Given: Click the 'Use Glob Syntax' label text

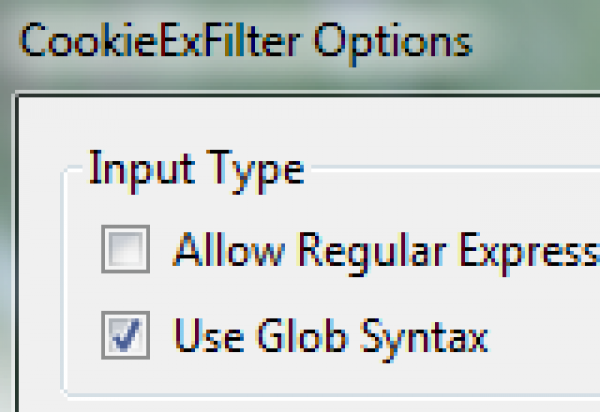Looking at the screenshot, I should click(330, 336).
